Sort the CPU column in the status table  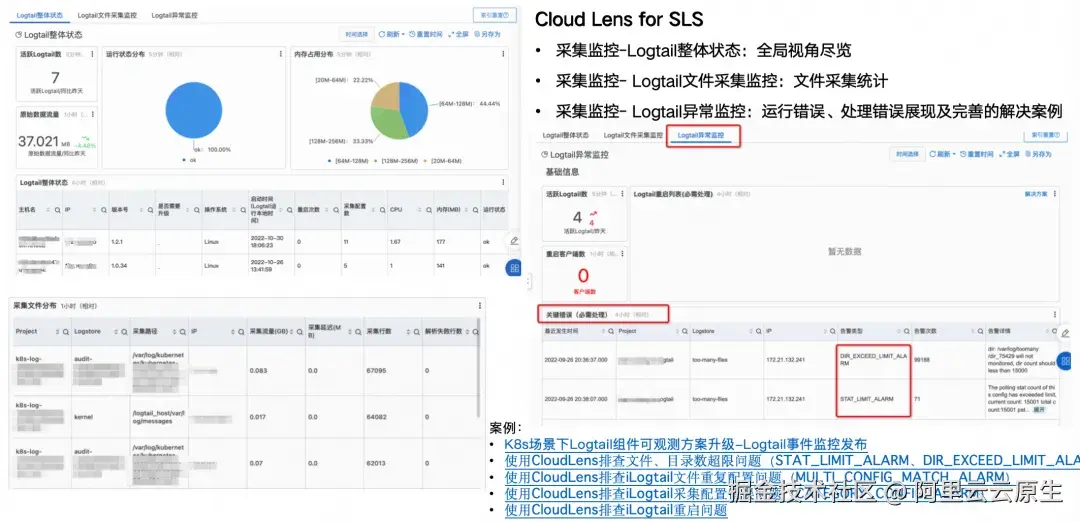(x=421, y=209)
